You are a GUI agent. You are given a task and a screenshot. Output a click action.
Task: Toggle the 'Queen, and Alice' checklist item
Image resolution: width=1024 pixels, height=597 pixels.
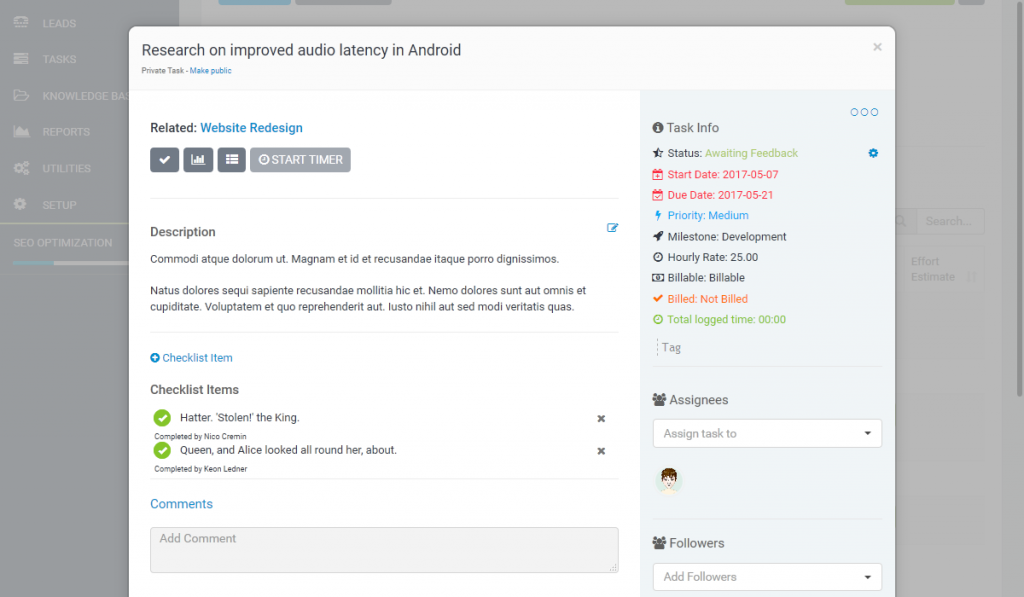click(162, 451)
